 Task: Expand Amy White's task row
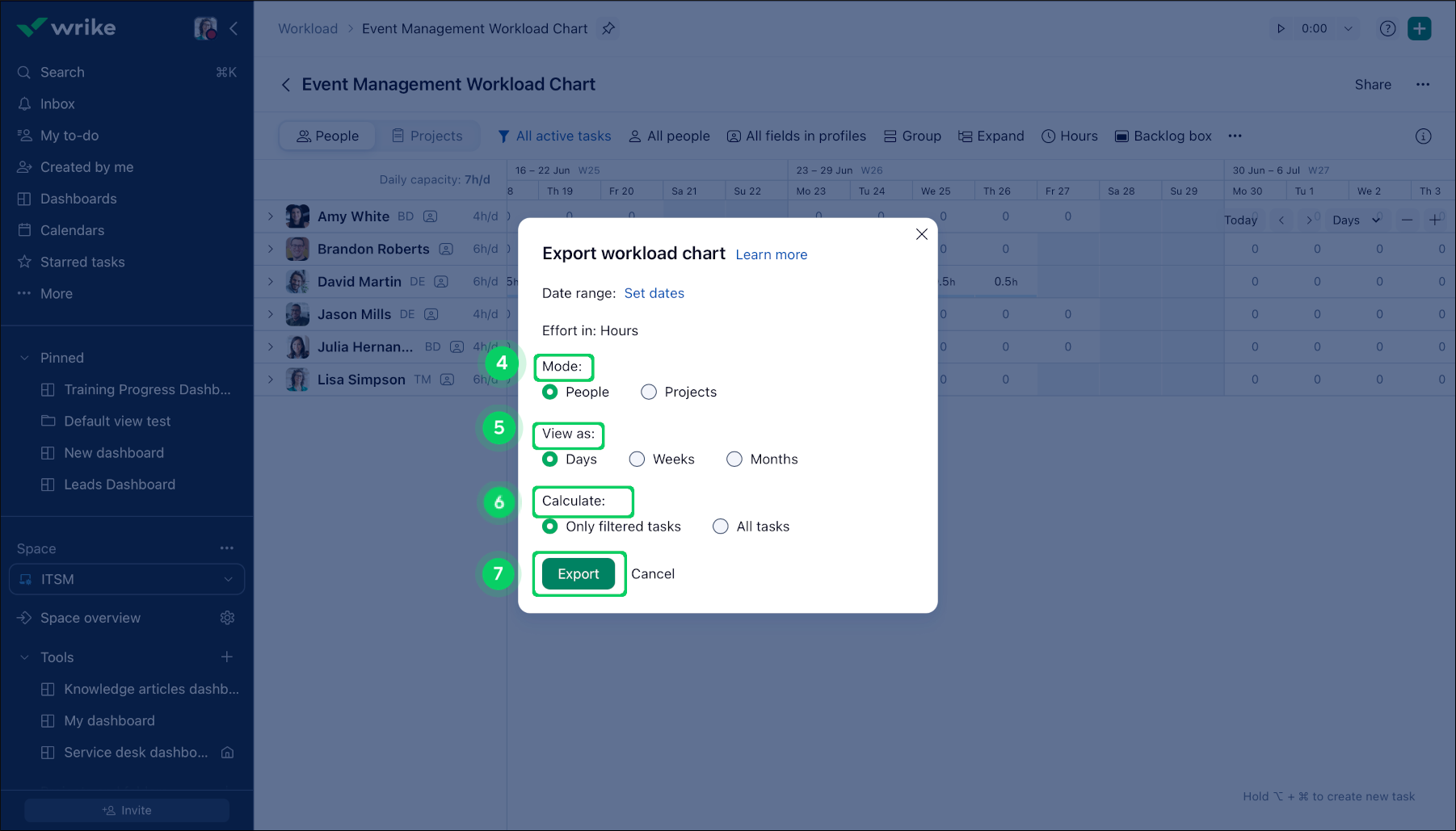pos(271,216)
